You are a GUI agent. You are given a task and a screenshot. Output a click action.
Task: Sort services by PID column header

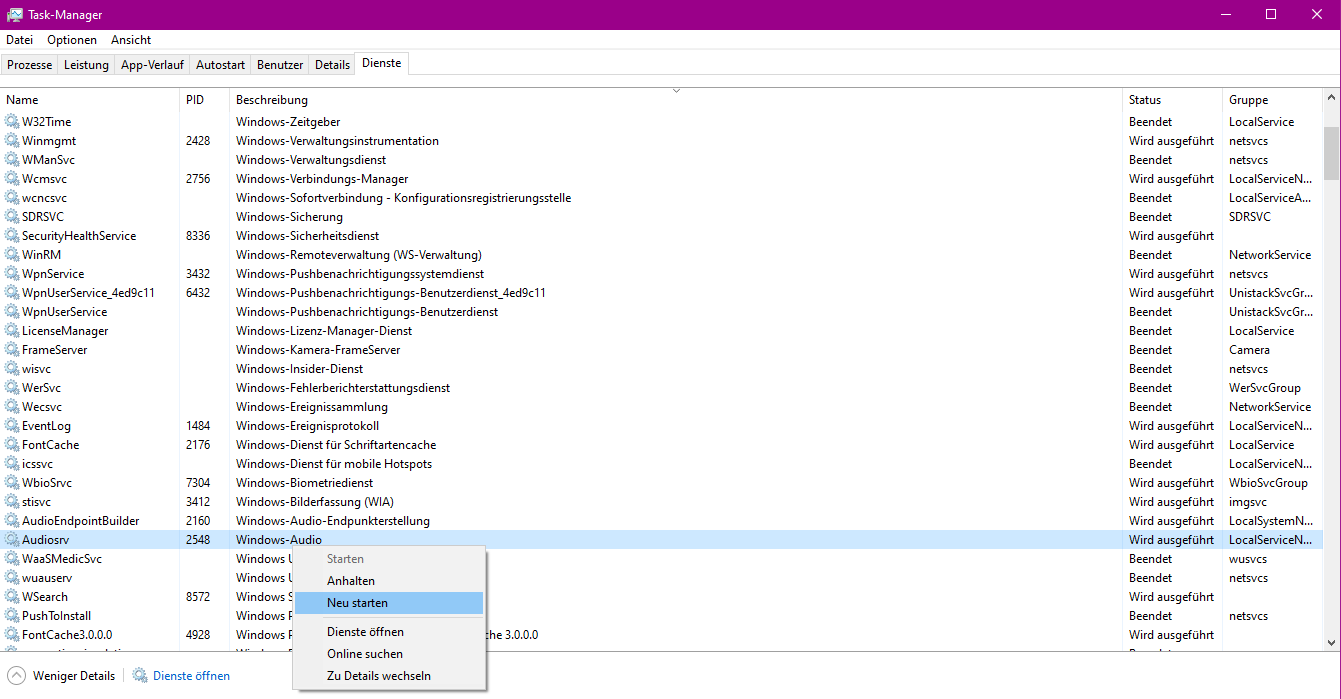click(205, 100)
